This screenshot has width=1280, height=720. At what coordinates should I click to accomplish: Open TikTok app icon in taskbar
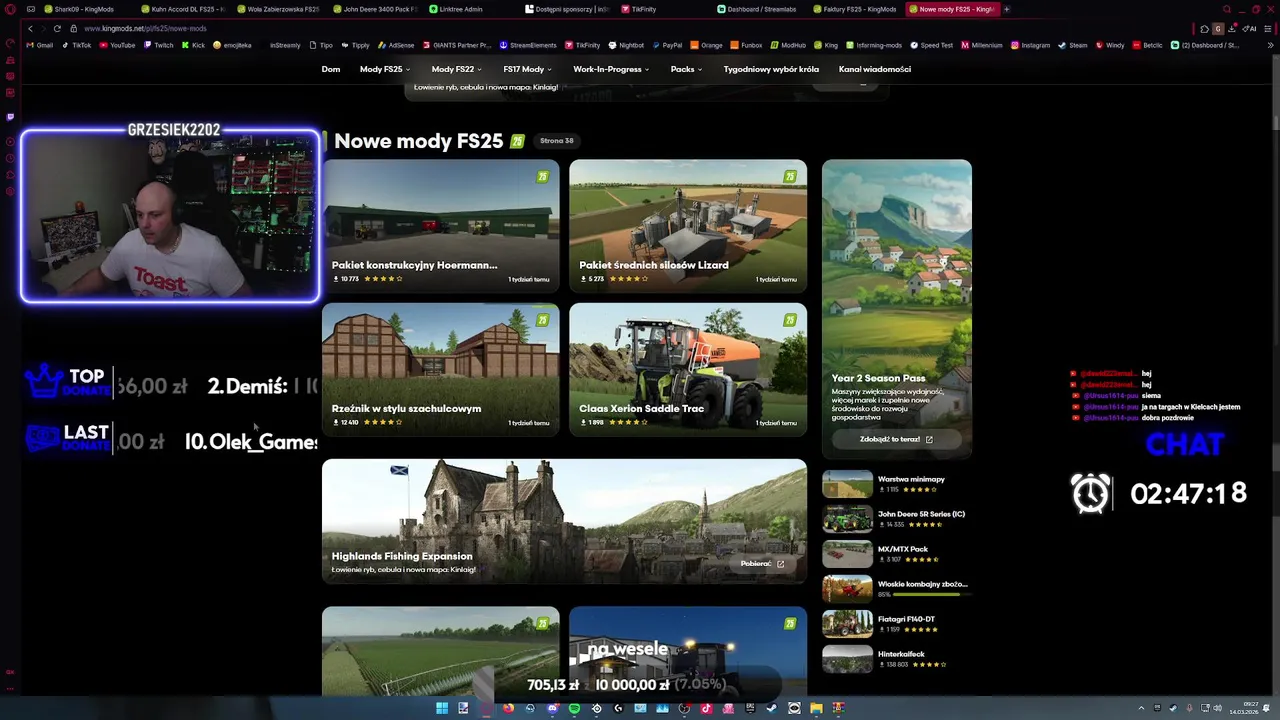click(706, 708)
